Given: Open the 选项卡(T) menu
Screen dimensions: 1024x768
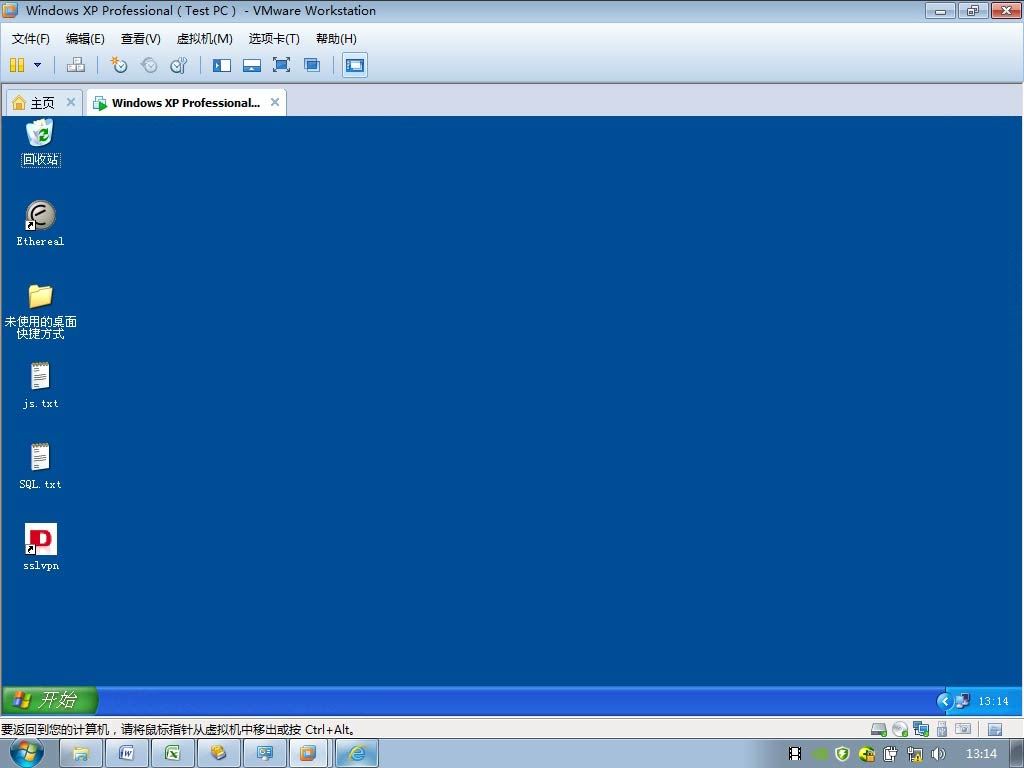Looking at the screenshot, I should pyautogui.click(x=274, y=39).
